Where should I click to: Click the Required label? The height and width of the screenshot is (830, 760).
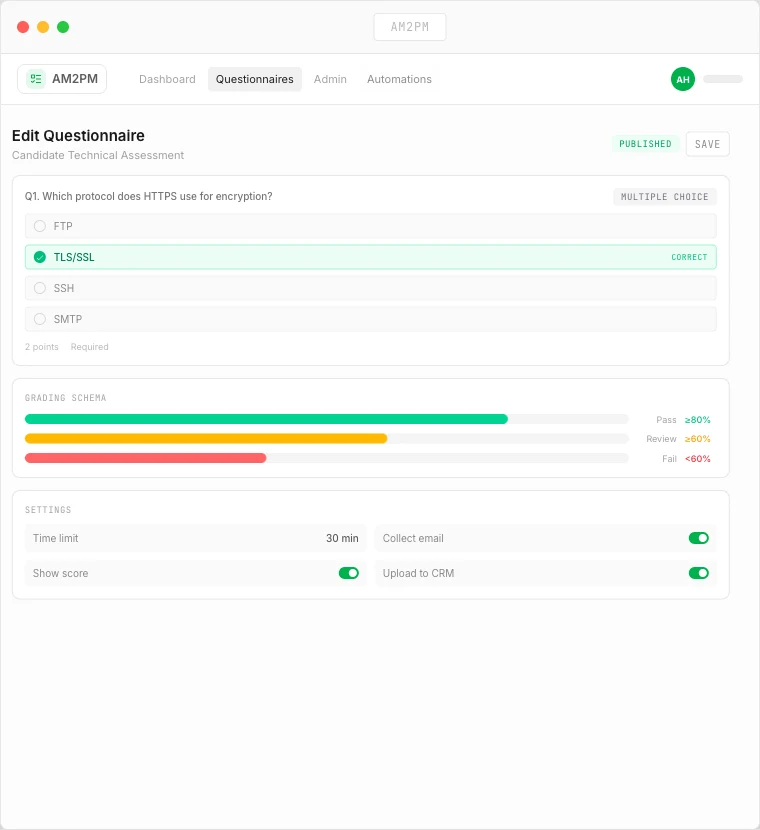point(89,347)
